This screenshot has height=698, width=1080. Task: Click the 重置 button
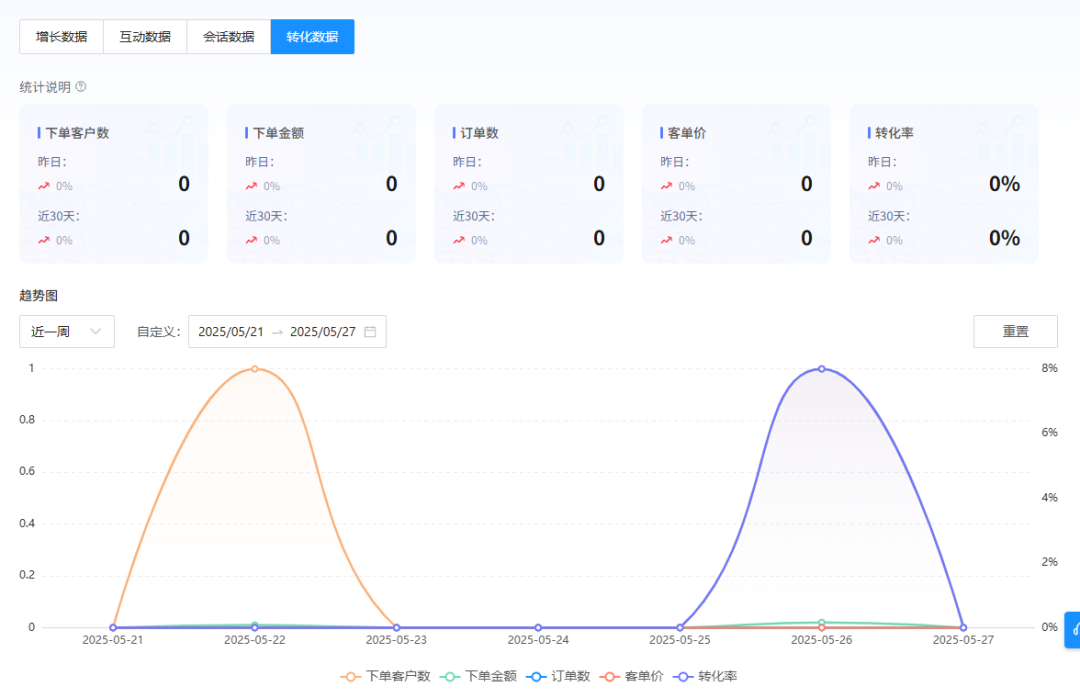(x=1015, y=331)
